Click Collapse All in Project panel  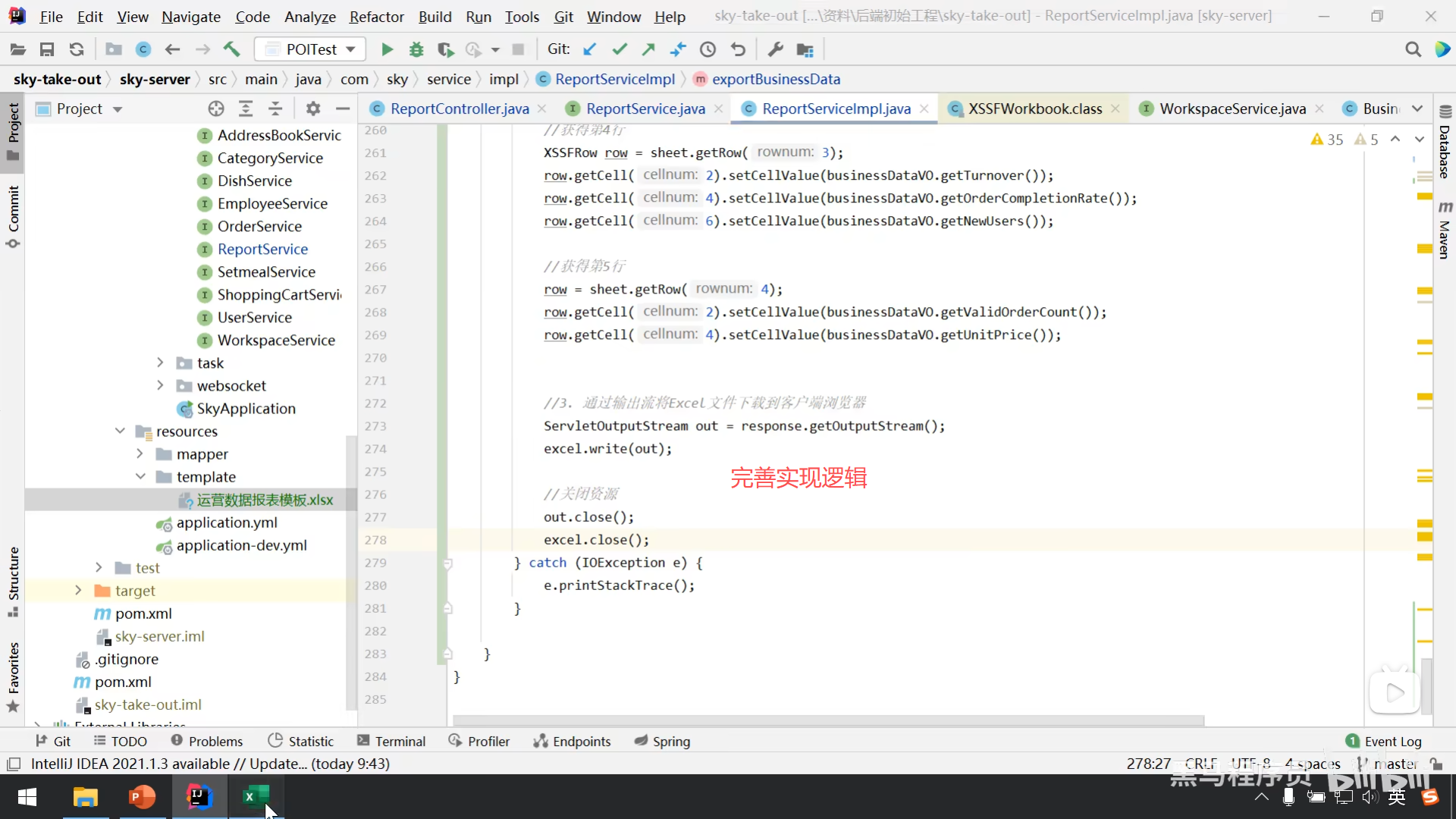275,108
